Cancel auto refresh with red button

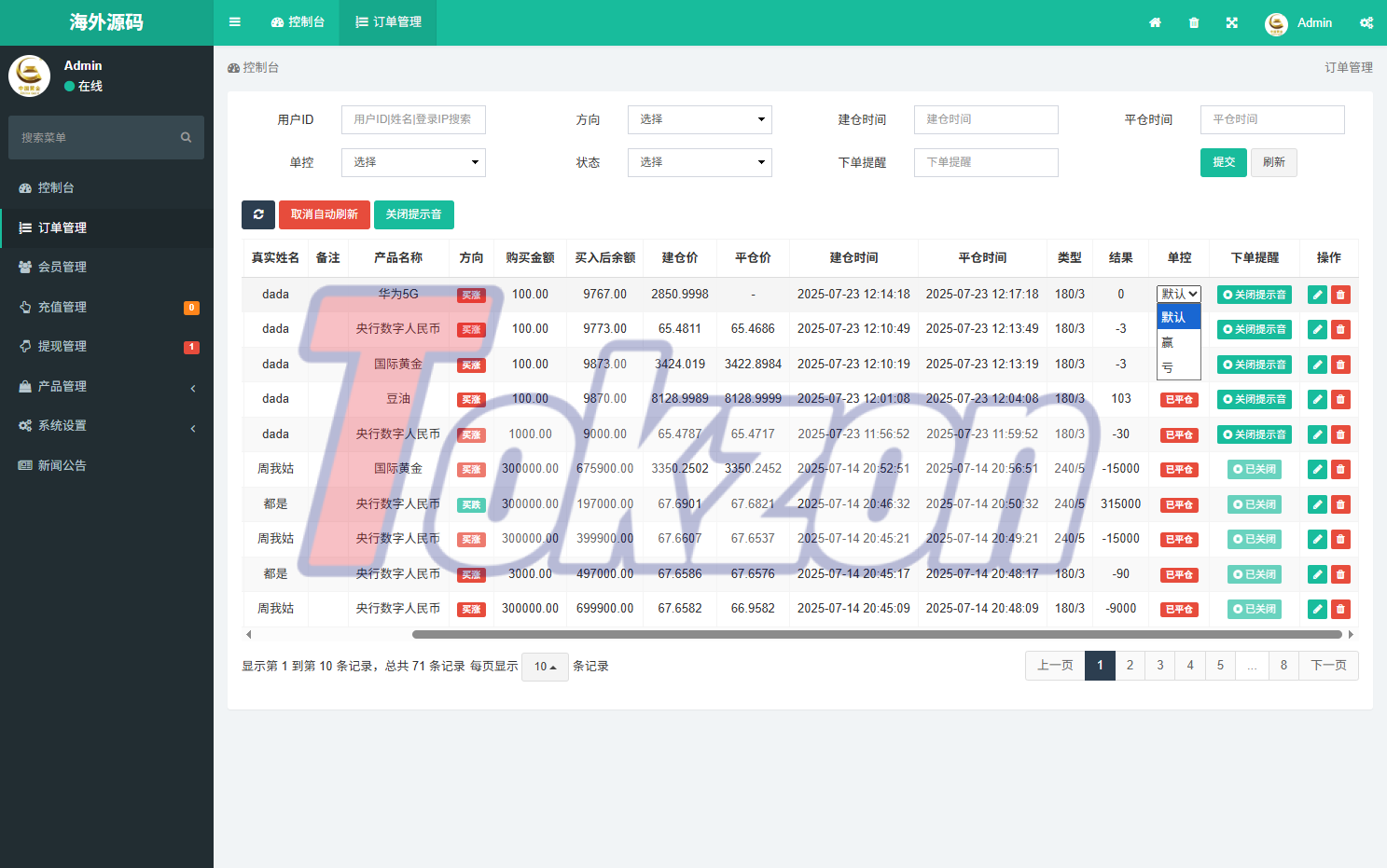[x=324, y=214]
